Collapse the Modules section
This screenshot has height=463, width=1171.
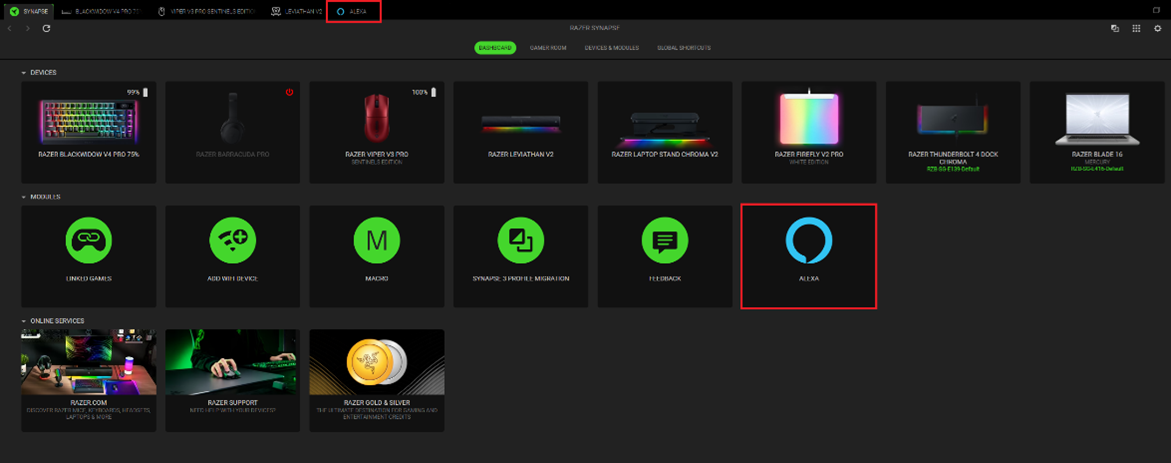[24, 196]
